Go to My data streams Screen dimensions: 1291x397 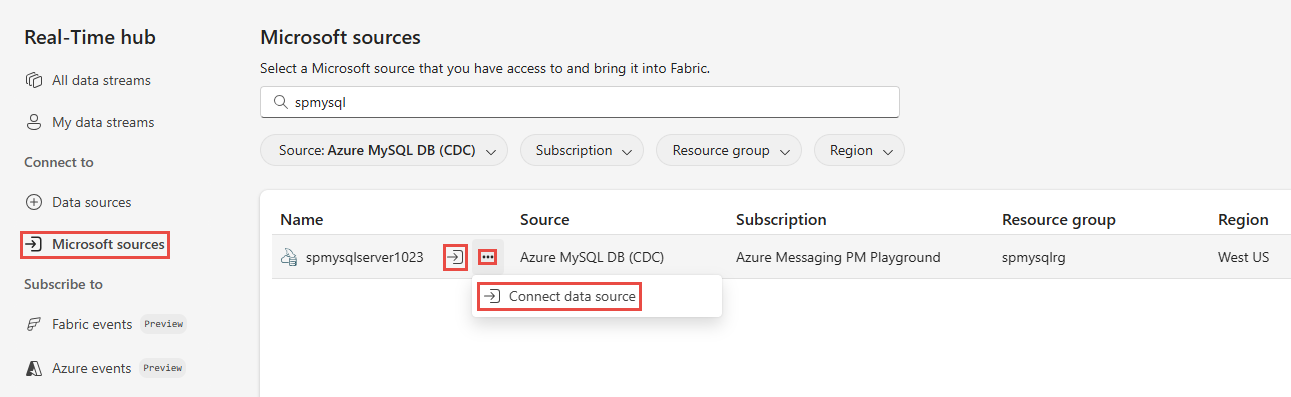103,122
